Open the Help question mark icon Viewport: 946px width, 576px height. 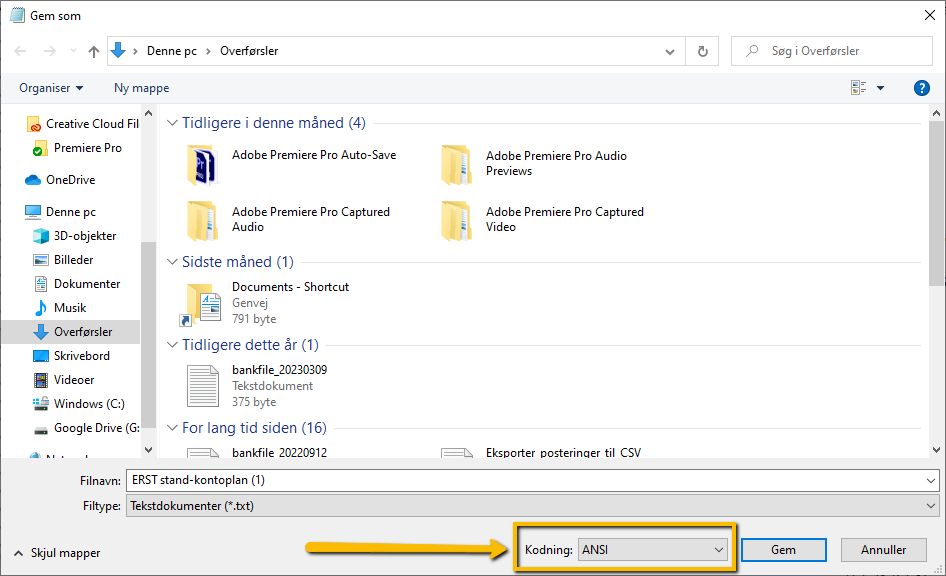tap(922, 88)
